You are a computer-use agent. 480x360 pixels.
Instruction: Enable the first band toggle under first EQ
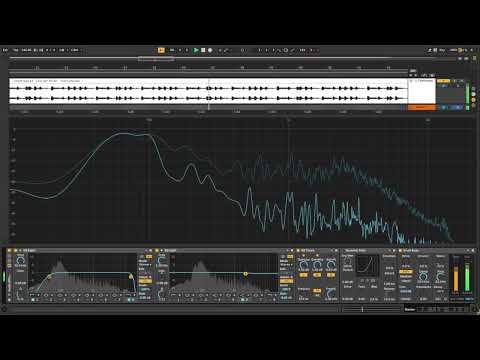coord(33,300)
